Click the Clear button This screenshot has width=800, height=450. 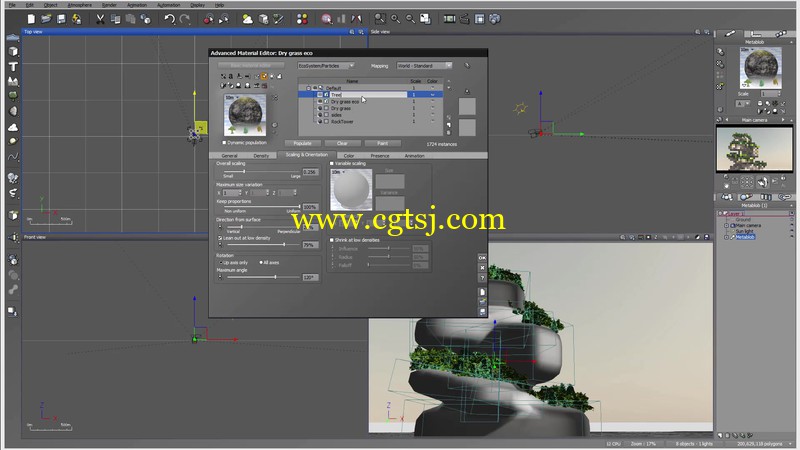(342, 143)
